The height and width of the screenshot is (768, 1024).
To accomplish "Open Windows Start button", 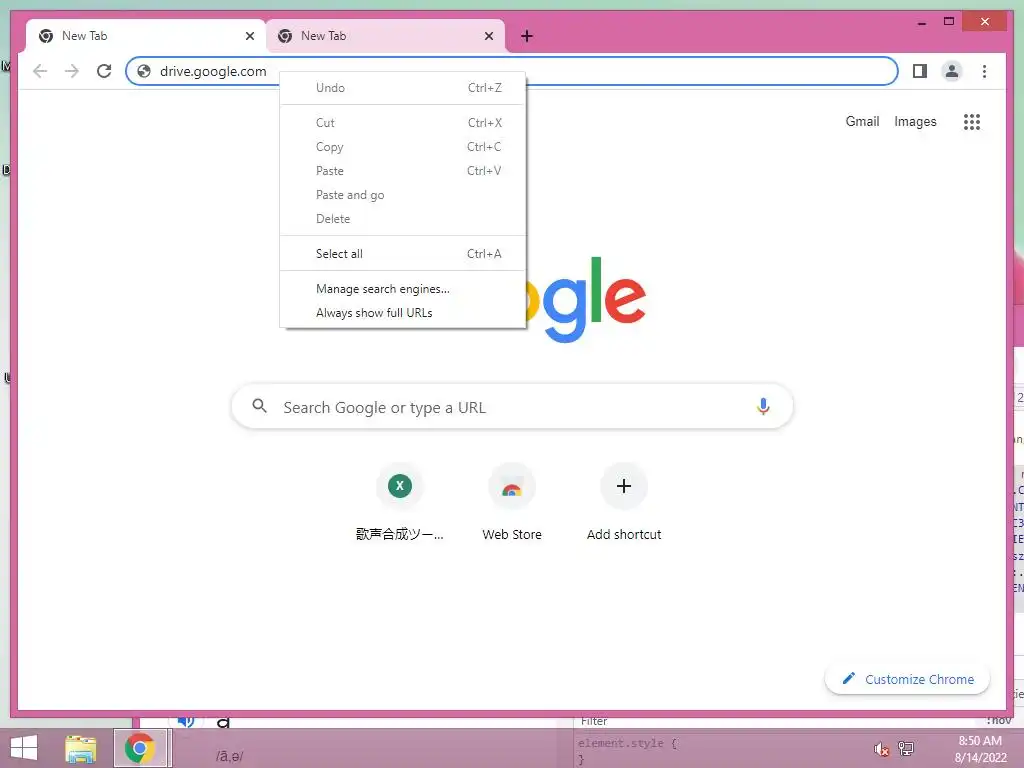I will coord(24,748).
